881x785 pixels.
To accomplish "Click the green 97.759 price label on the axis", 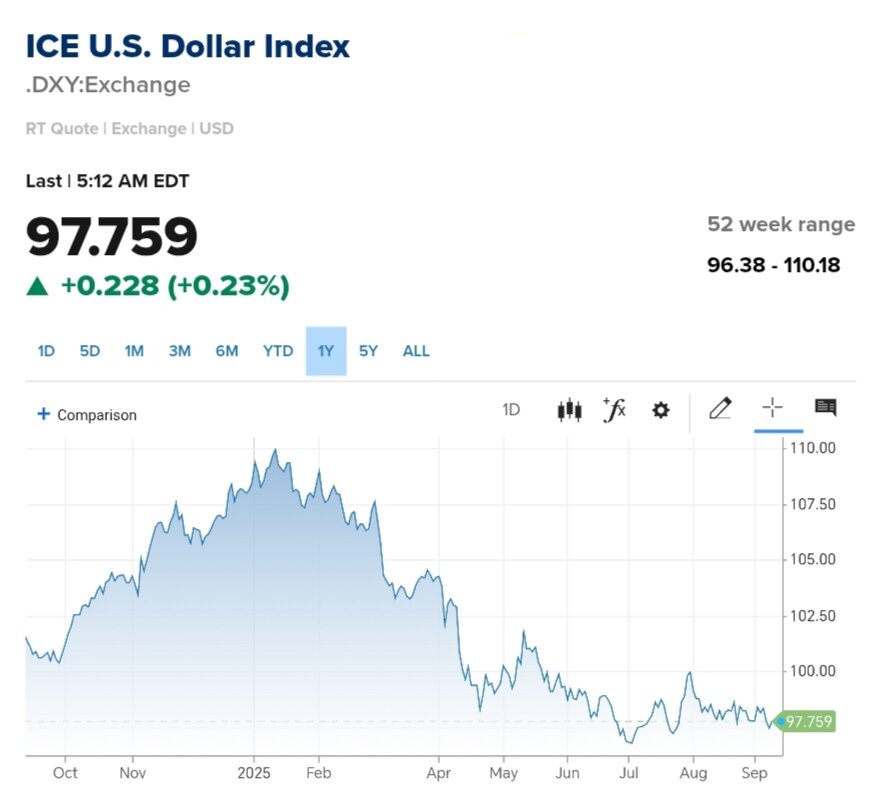I will click(808, 721).
